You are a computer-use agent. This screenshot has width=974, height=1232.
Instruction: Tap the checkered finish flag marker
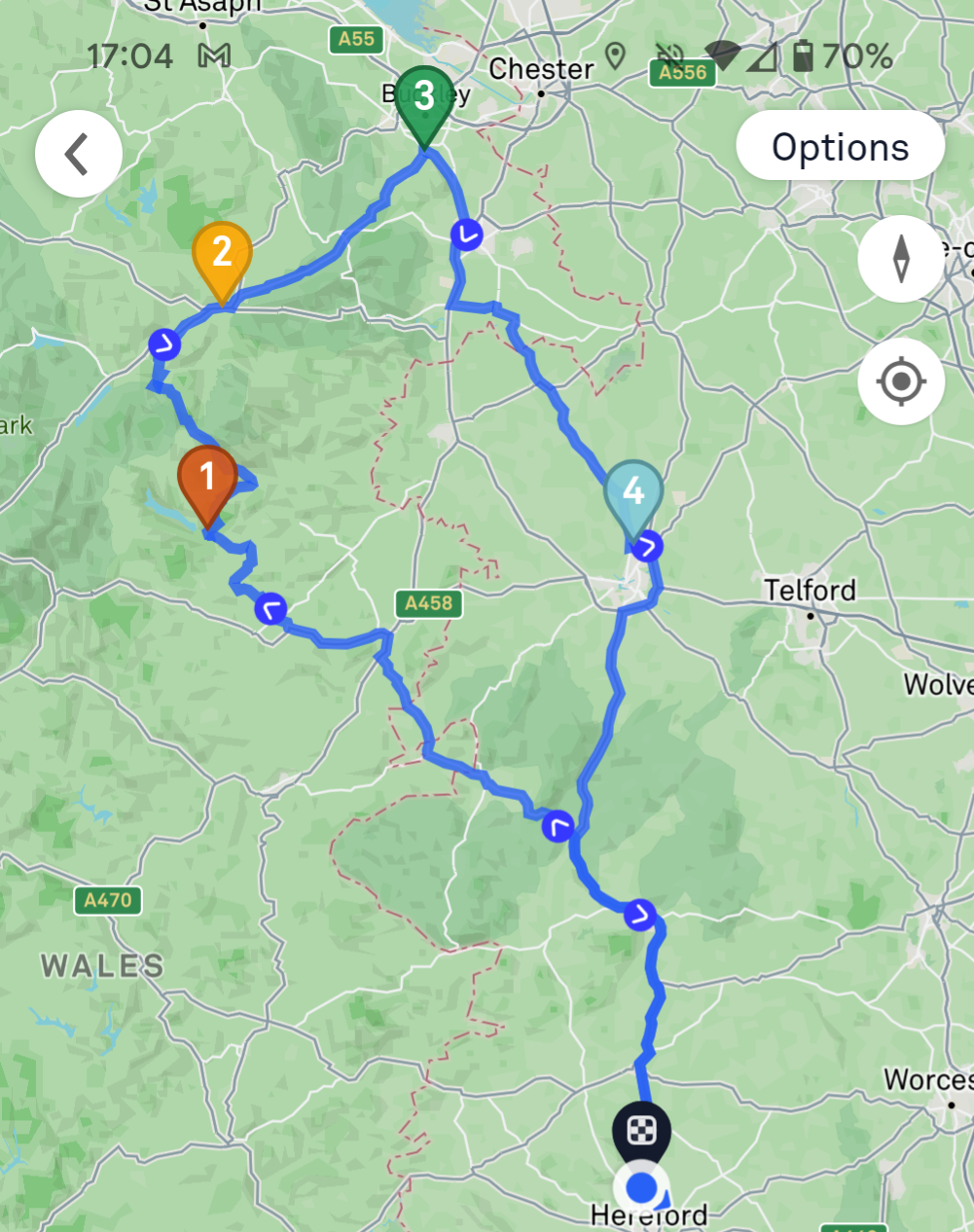coord(641,1133)
